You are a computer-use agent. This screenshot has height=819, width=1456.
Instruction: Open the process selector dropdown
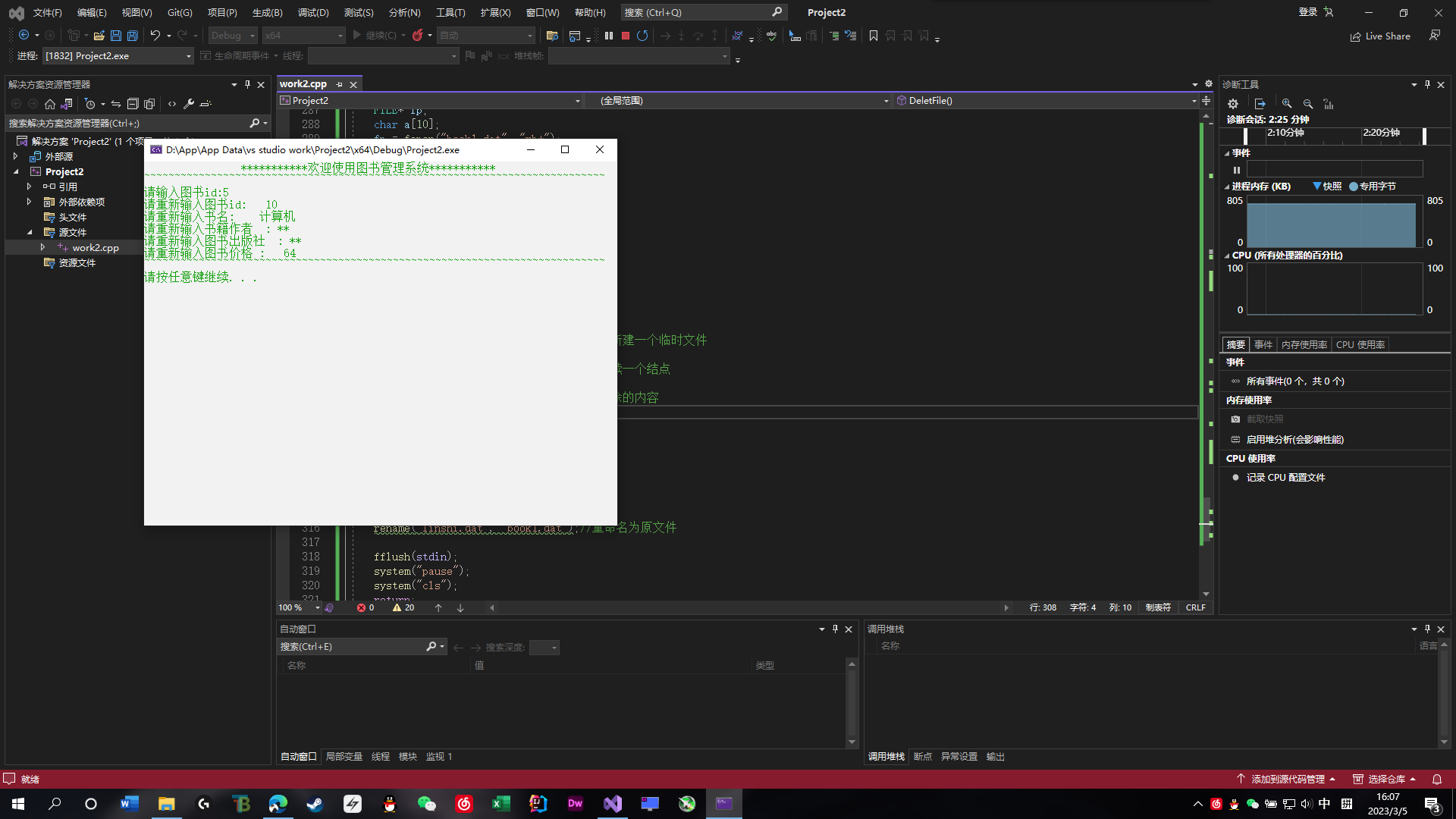tap(189, 56)
